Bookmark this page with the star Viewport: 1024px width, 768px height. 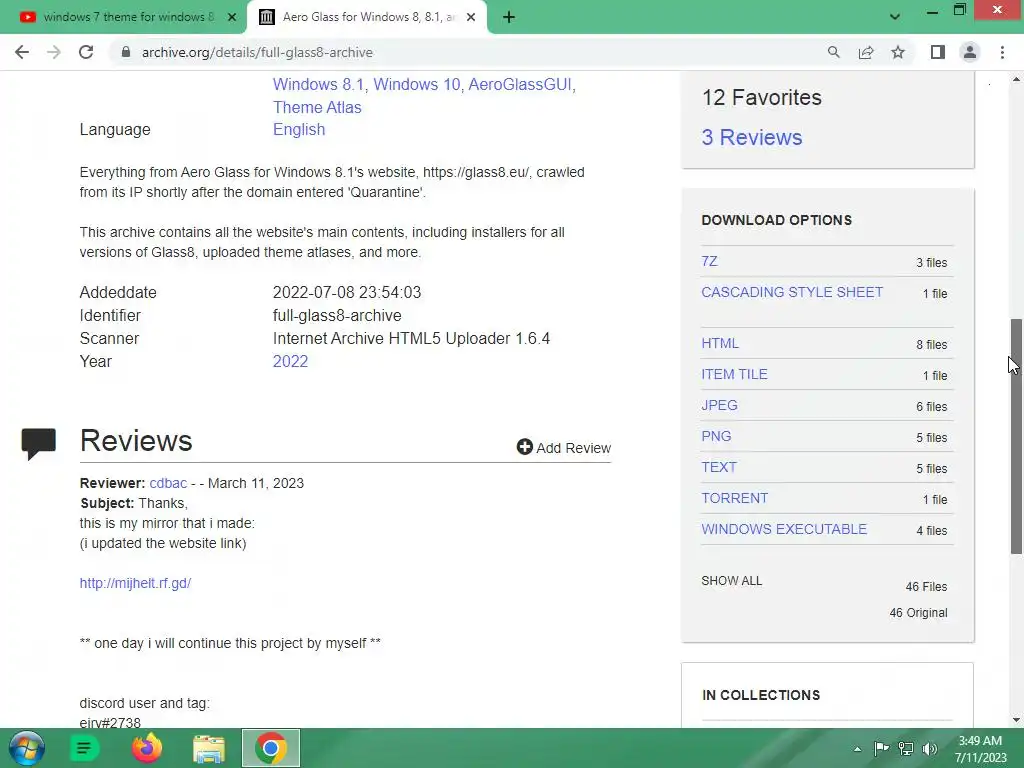click(898, 52)
